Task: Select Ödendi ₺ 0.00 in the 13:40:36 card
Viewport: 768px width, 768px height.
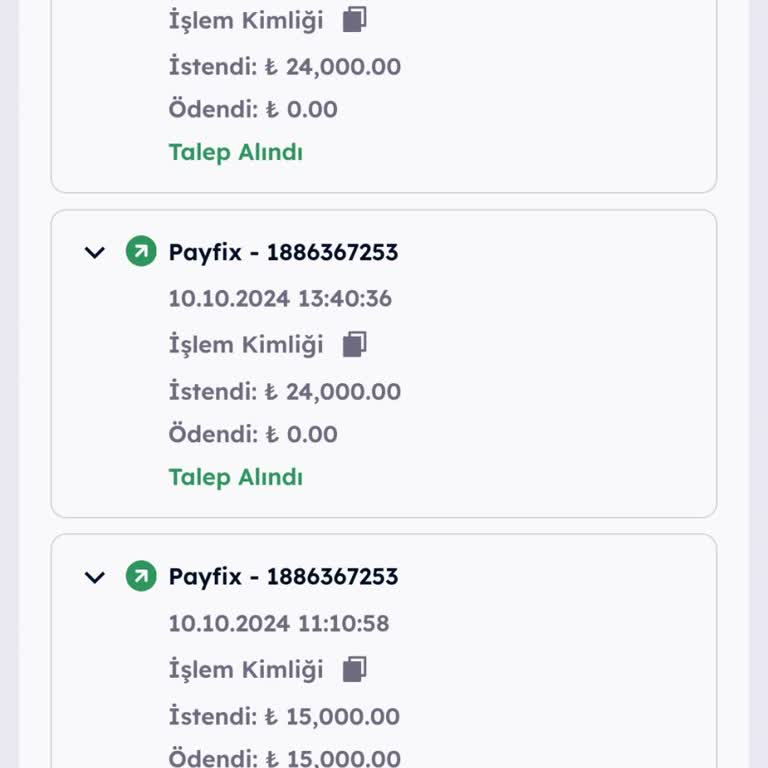Action: click(x=253, y=435)
